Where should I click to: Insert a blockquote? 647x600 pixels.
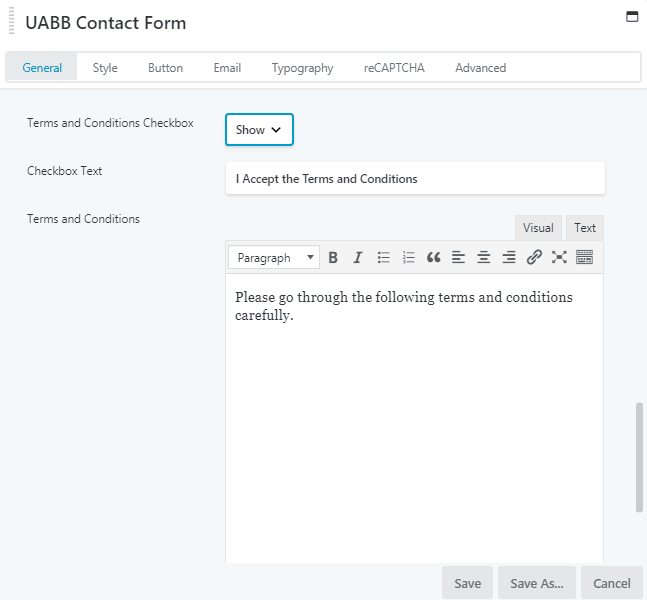click(433, 258)
